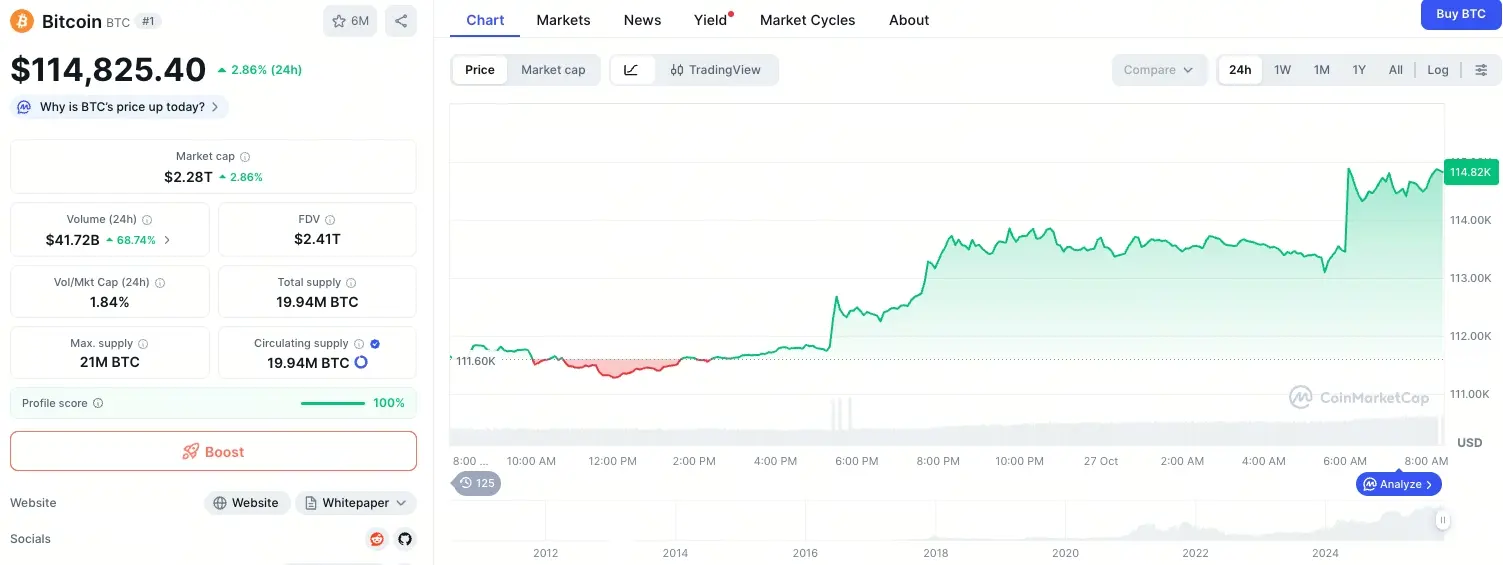
Task: Add Bitcoin to watchlist via star button
Action: (x=350, y=21)
